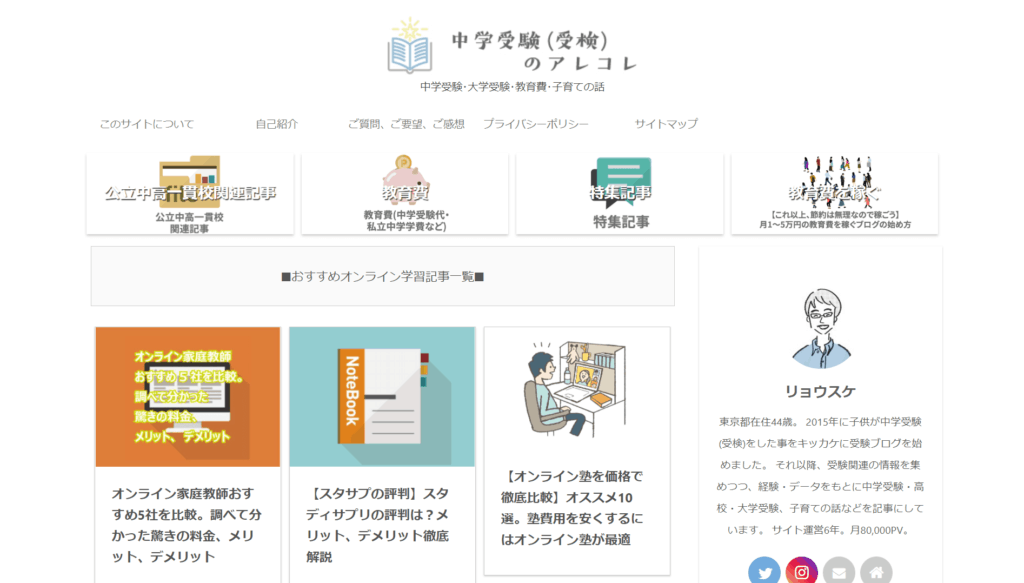The width and height of the screenshot is (1024, 583).
Task: Open article スタサプの評判 title link
Action: coord(377,525)
